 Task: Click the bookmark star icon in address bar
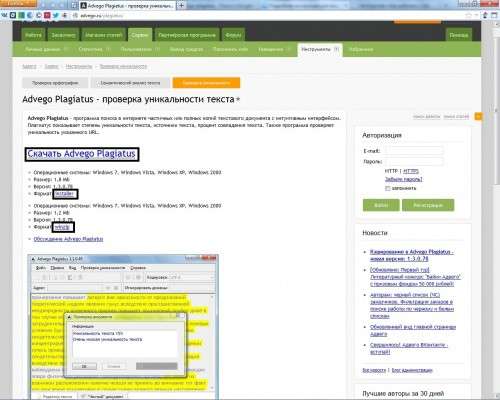pos(468,15)
